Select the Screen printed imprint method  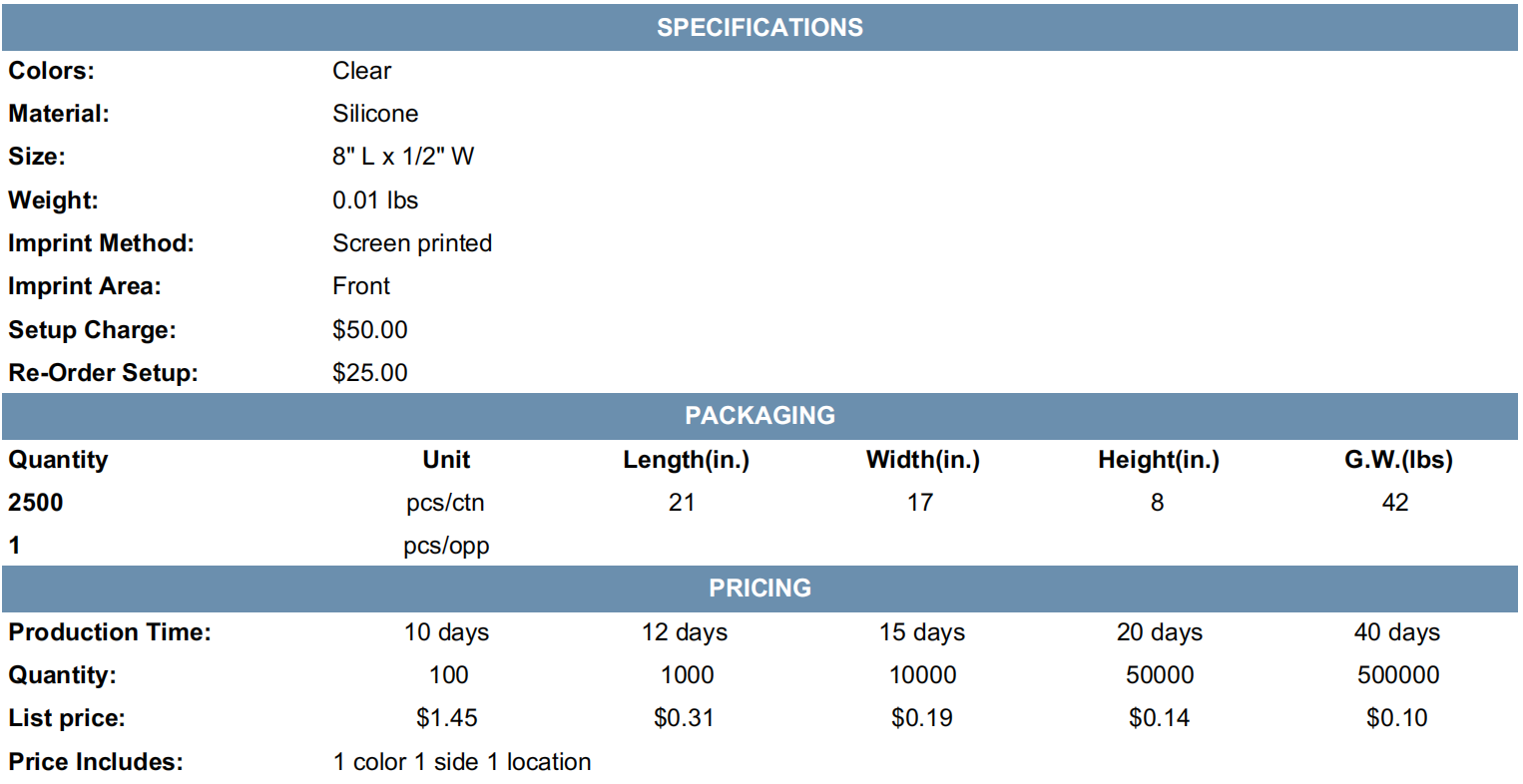point(412,243)
